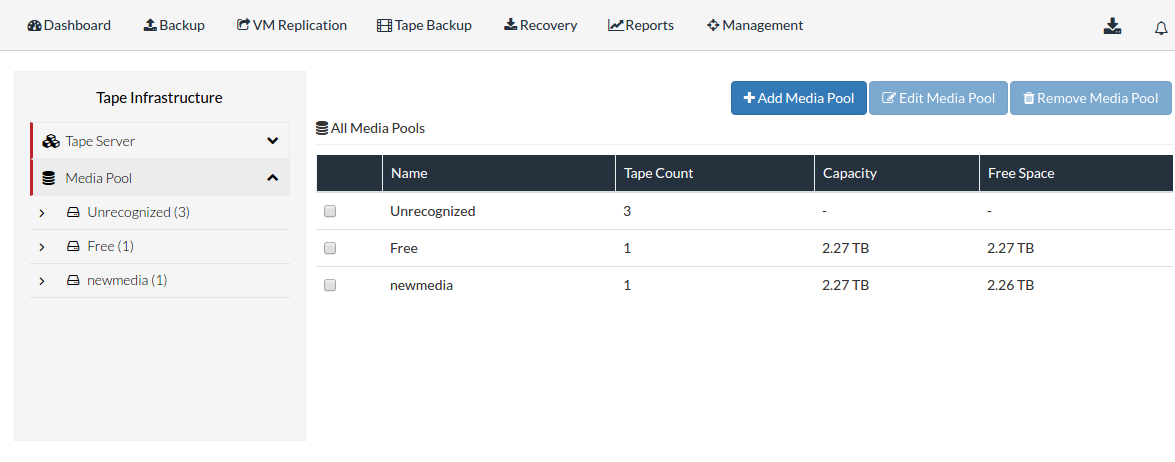Expand the Tape Server section chevron
Viewport: 1175px width, 462px height.
click(273, 141)
